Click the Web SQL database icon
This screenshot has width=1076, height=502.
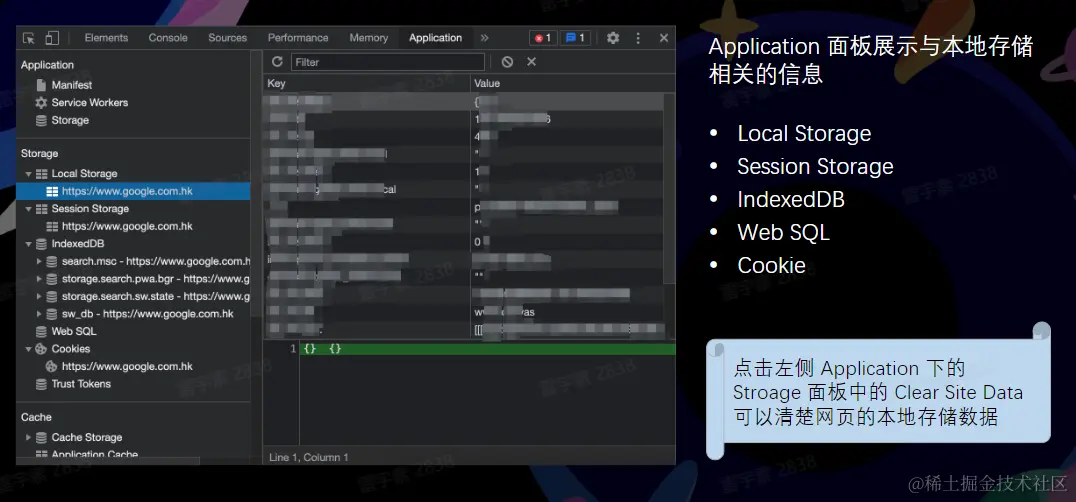click(x=41, y=331)
